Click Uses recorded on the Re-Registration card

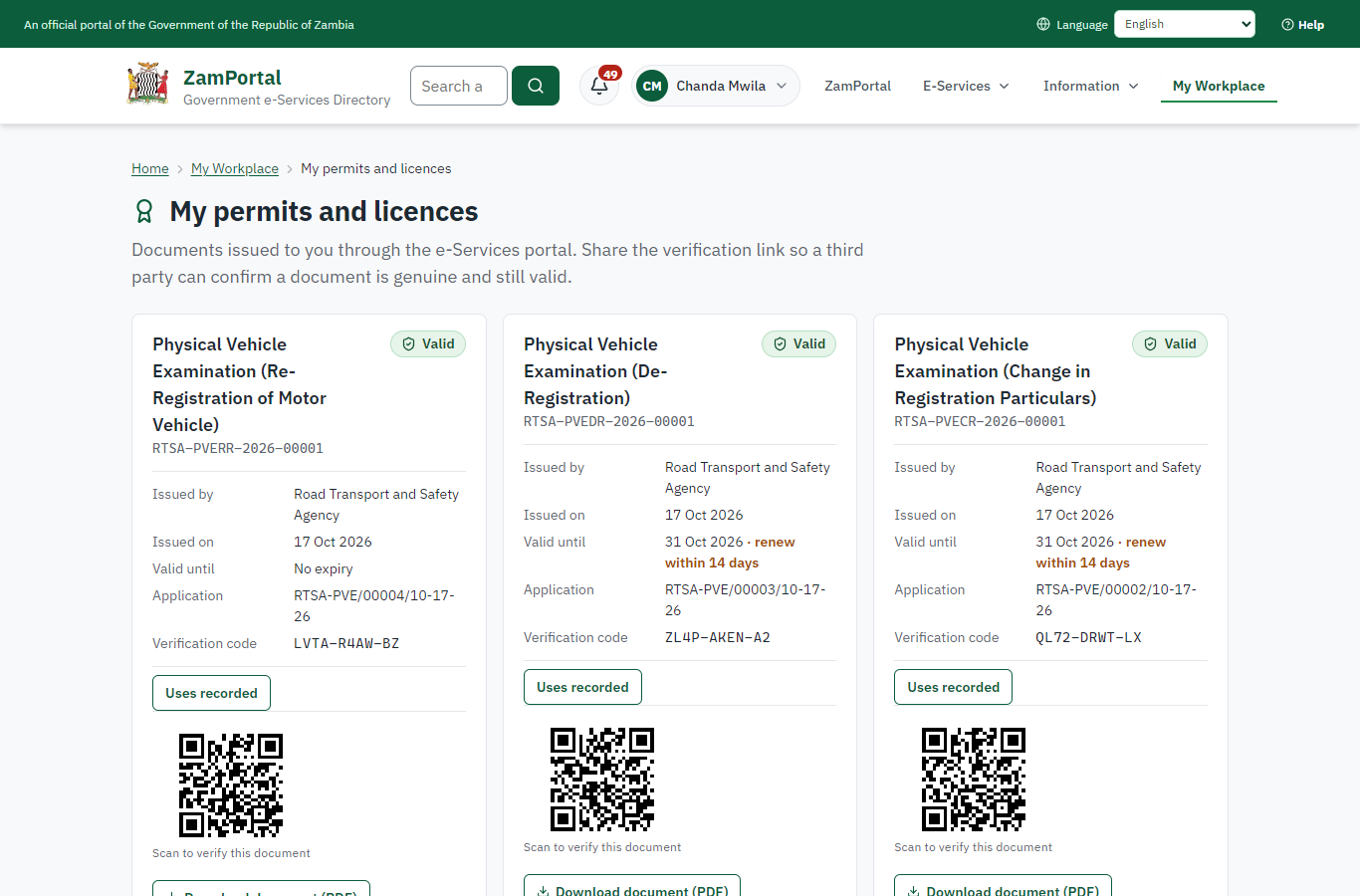pos(211,693)
